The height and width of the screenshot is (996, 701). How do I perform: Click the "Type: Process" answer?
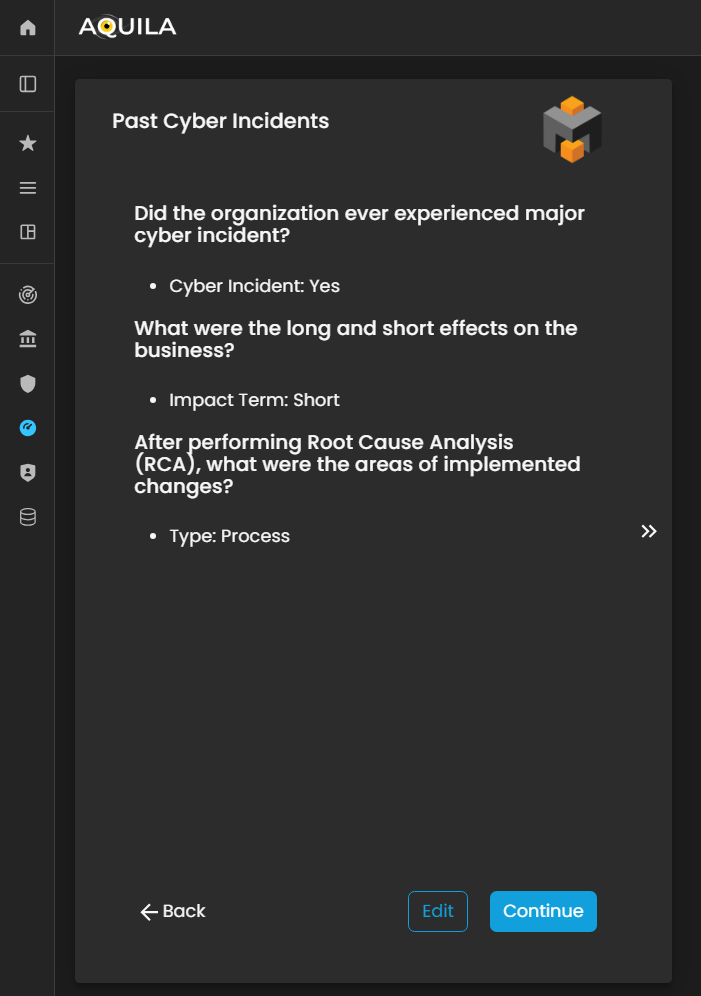(x=229, y=536)
